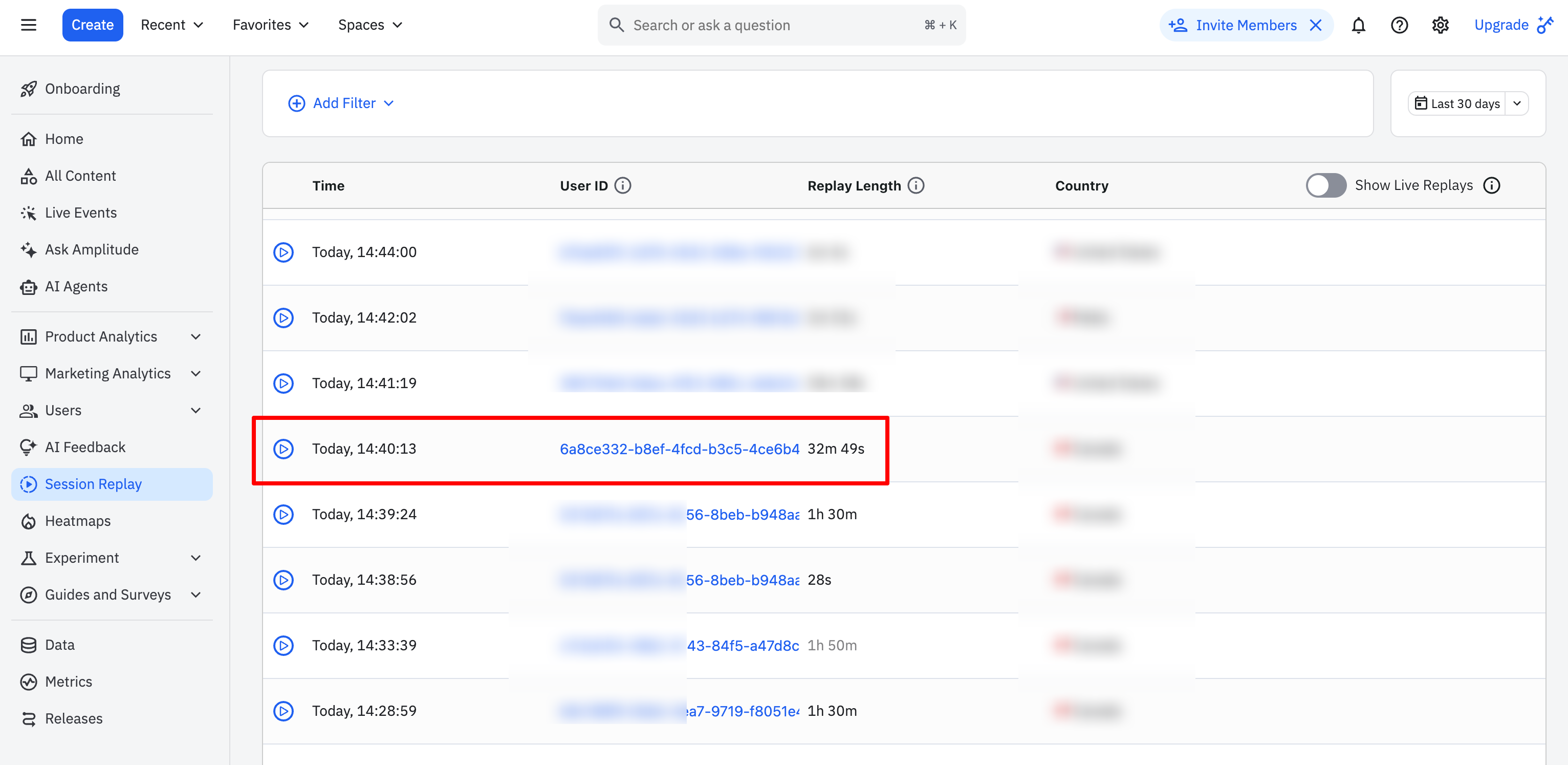The width and height of the screenshot is (1568, 765).
Task: Play the 14:40:13 session replay
Action: (x=283, y=449)
